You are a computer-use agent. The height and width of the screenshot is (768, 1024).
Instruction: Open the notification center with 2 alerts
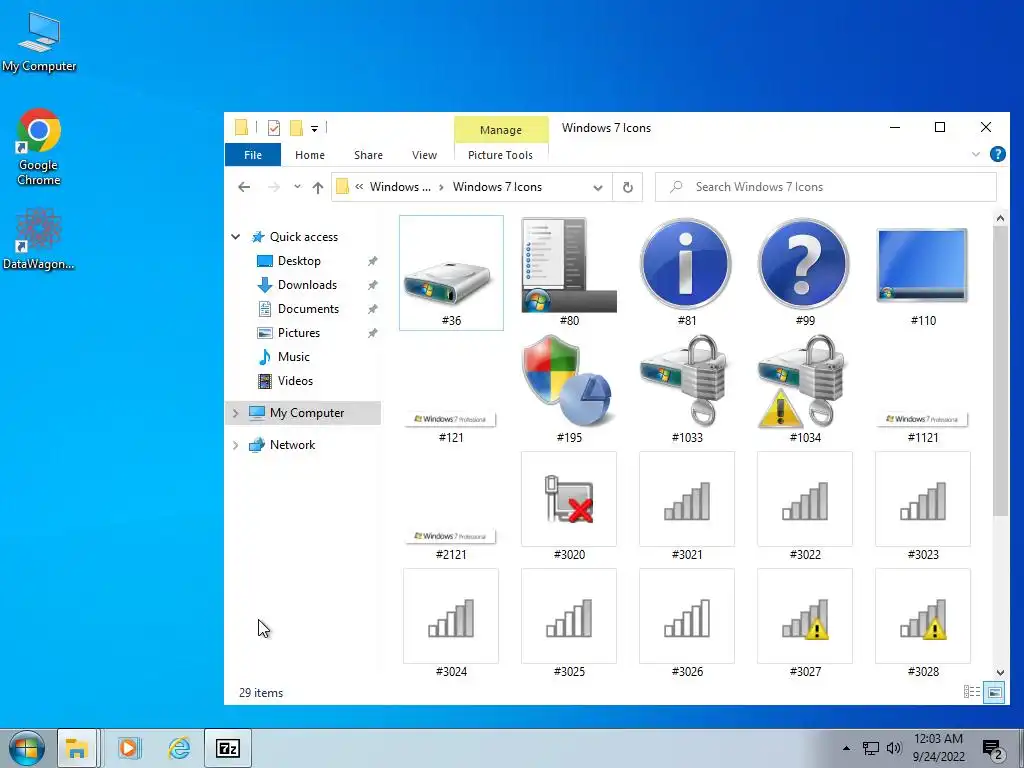(x=993, y=749)
